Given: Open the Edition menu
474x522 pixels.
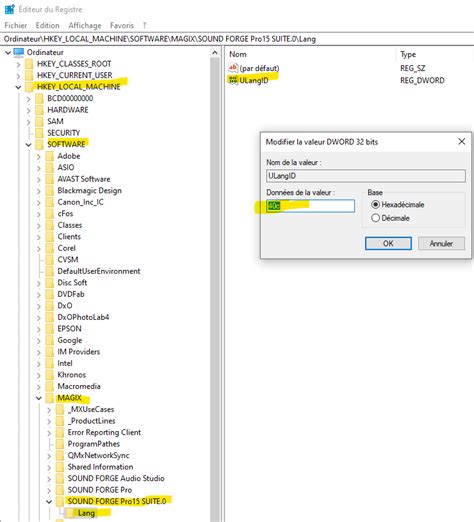Looking at the screenshot, I should pyautogui.click(x=47, y=25).
